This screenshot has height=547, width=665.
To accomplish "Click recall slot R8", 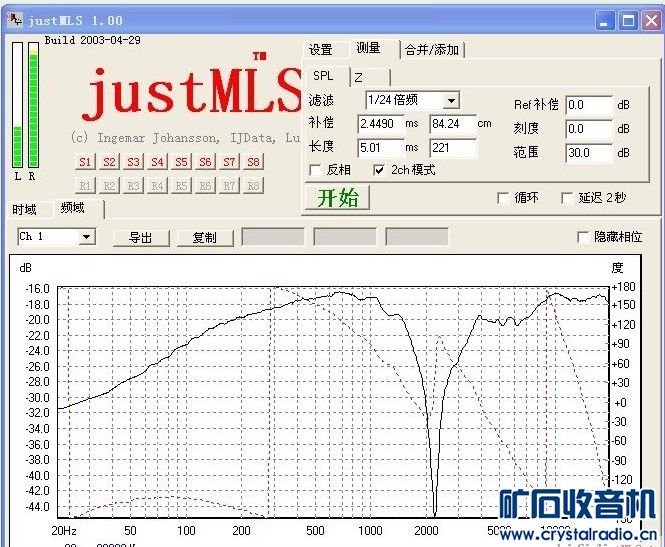I will 254,186.
